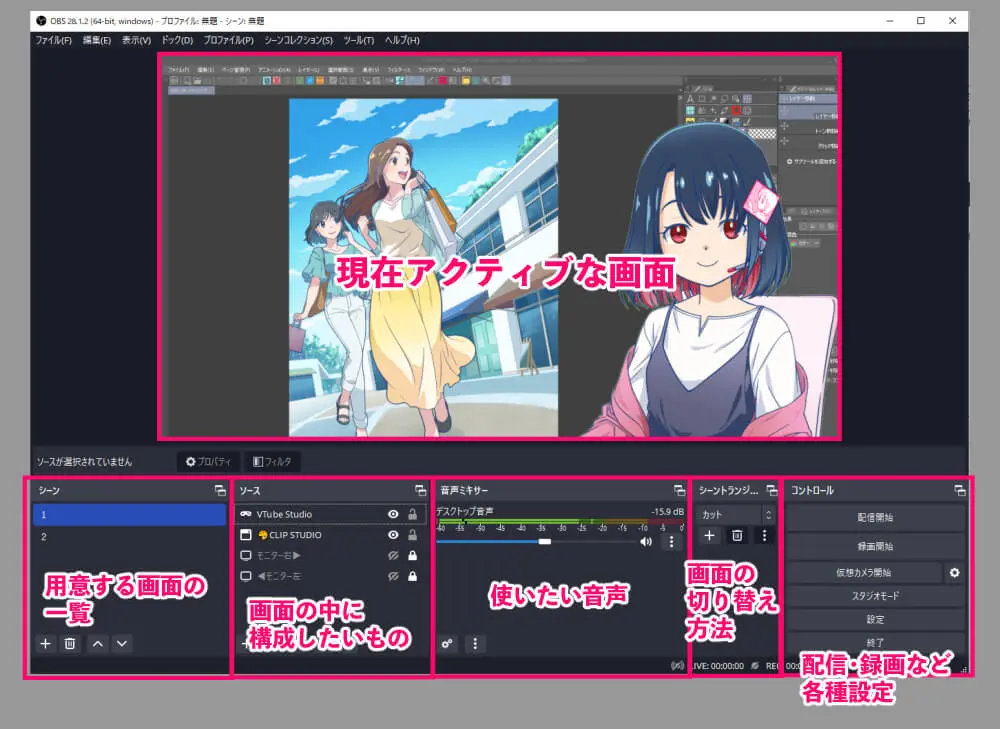Hide the CLIP STUDIO source with its eye icon
This screenshot has height=729, width=1000.
coord(393,534)
